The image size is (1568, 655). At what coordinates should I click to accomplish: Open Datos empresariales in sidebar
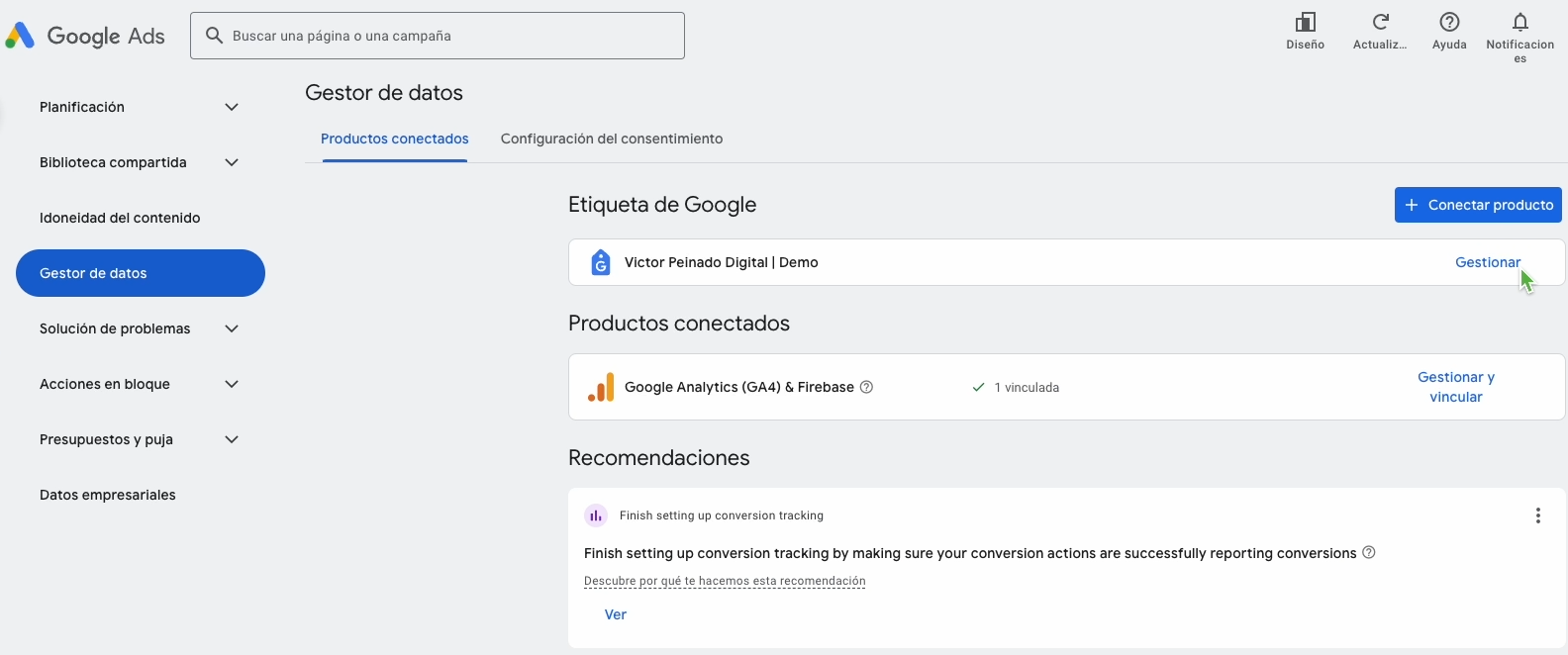[108, 495]
